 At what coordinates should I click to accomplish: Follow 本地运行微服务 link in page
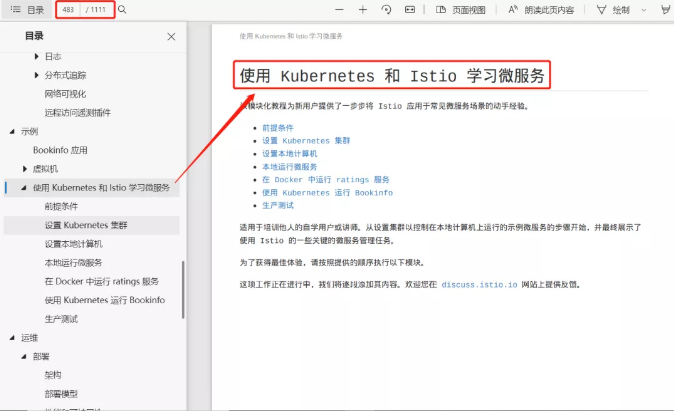click(290, 167)
